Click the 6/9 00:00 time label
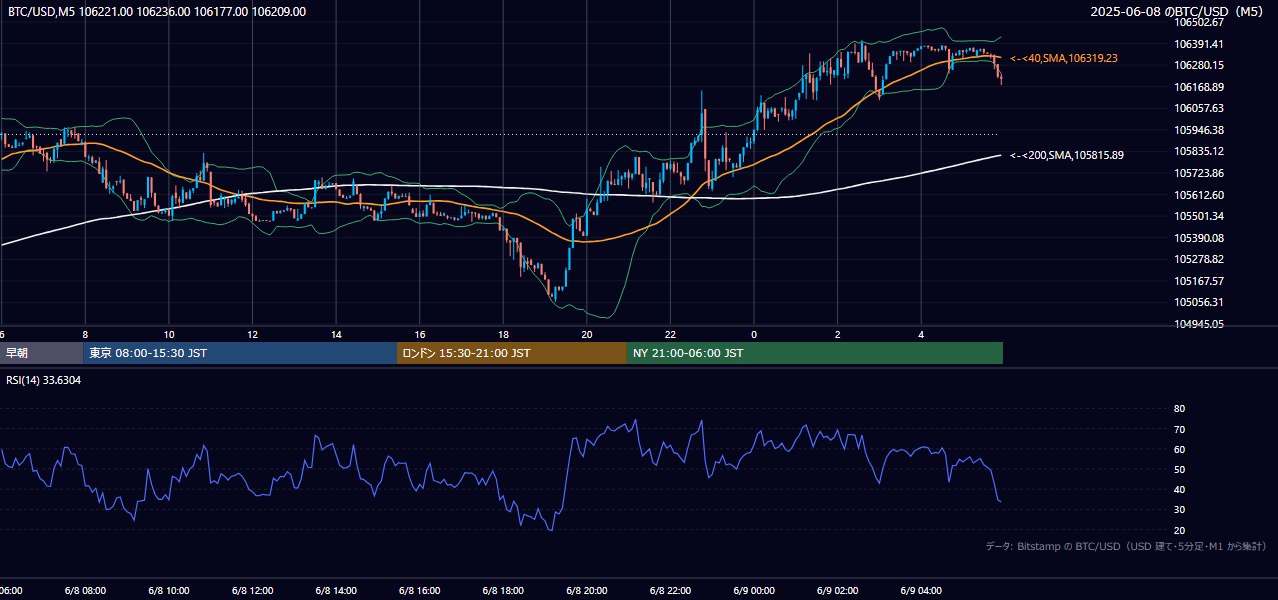This screenshot has width=1278, height=600. click(x=753, y=590)
